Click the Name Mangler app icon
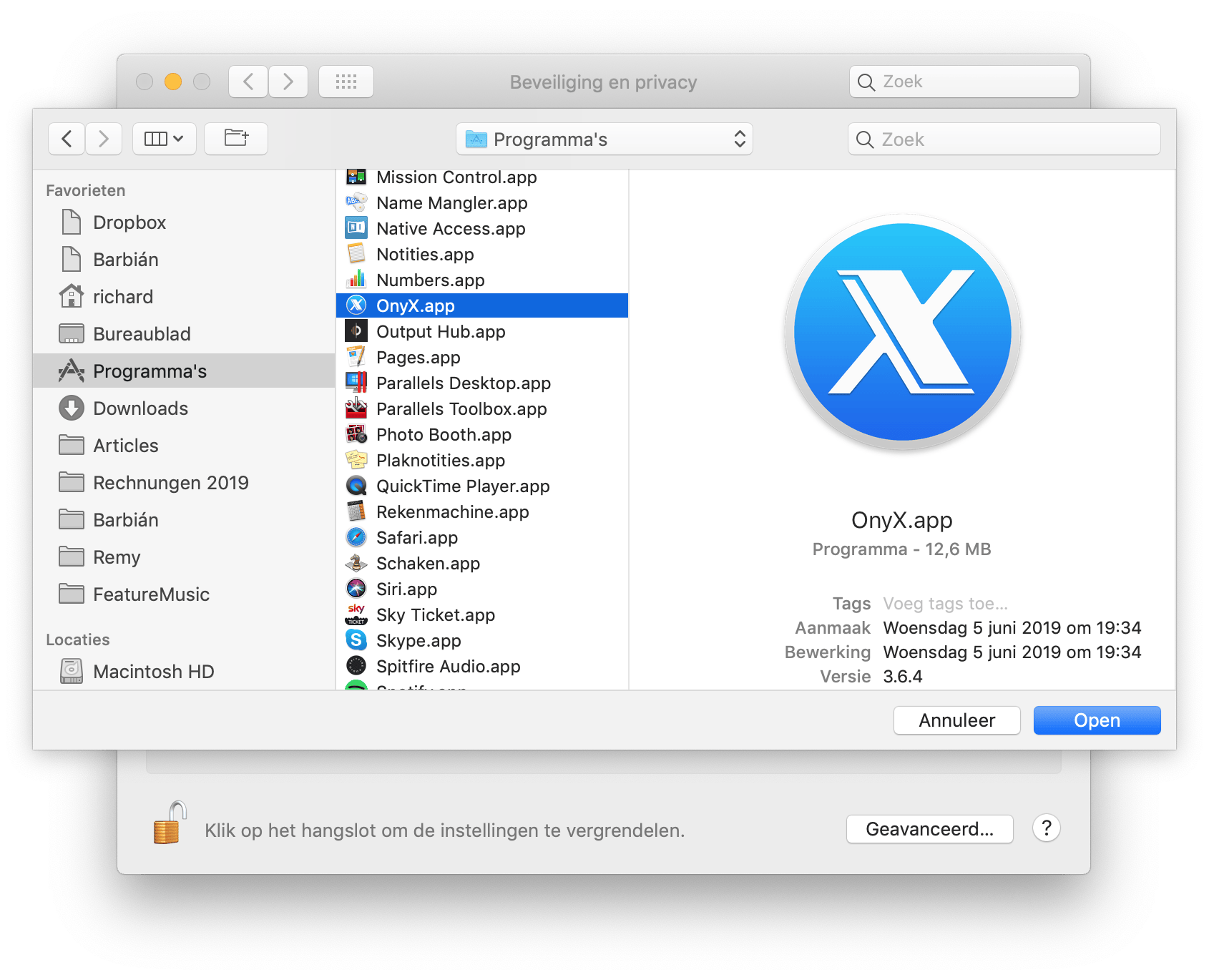Screen dimensions: 1209x980 [356, 202]
